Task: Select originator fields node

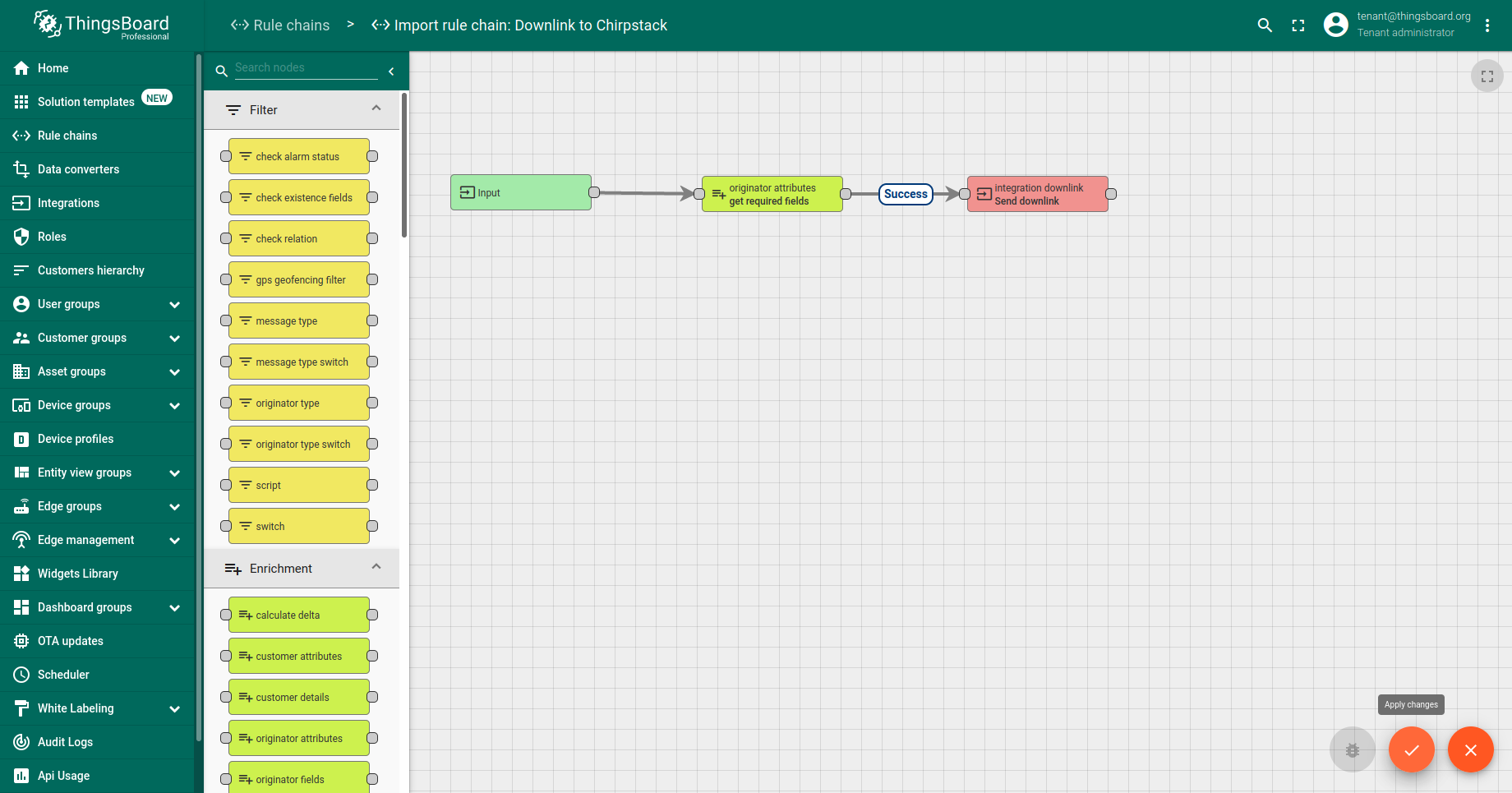Action: tap(299, 777)
